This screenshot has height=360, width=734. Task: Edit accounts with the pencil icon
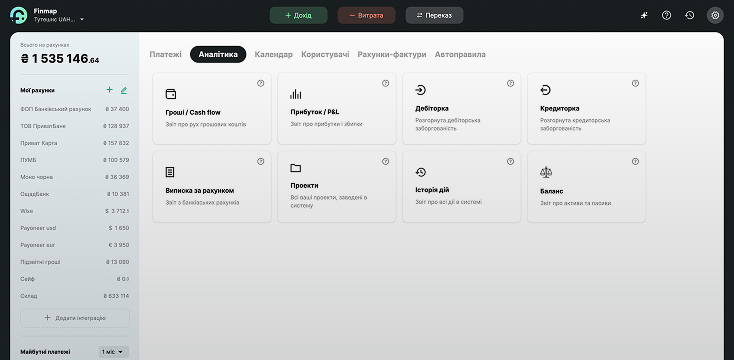tap(124, 90)
